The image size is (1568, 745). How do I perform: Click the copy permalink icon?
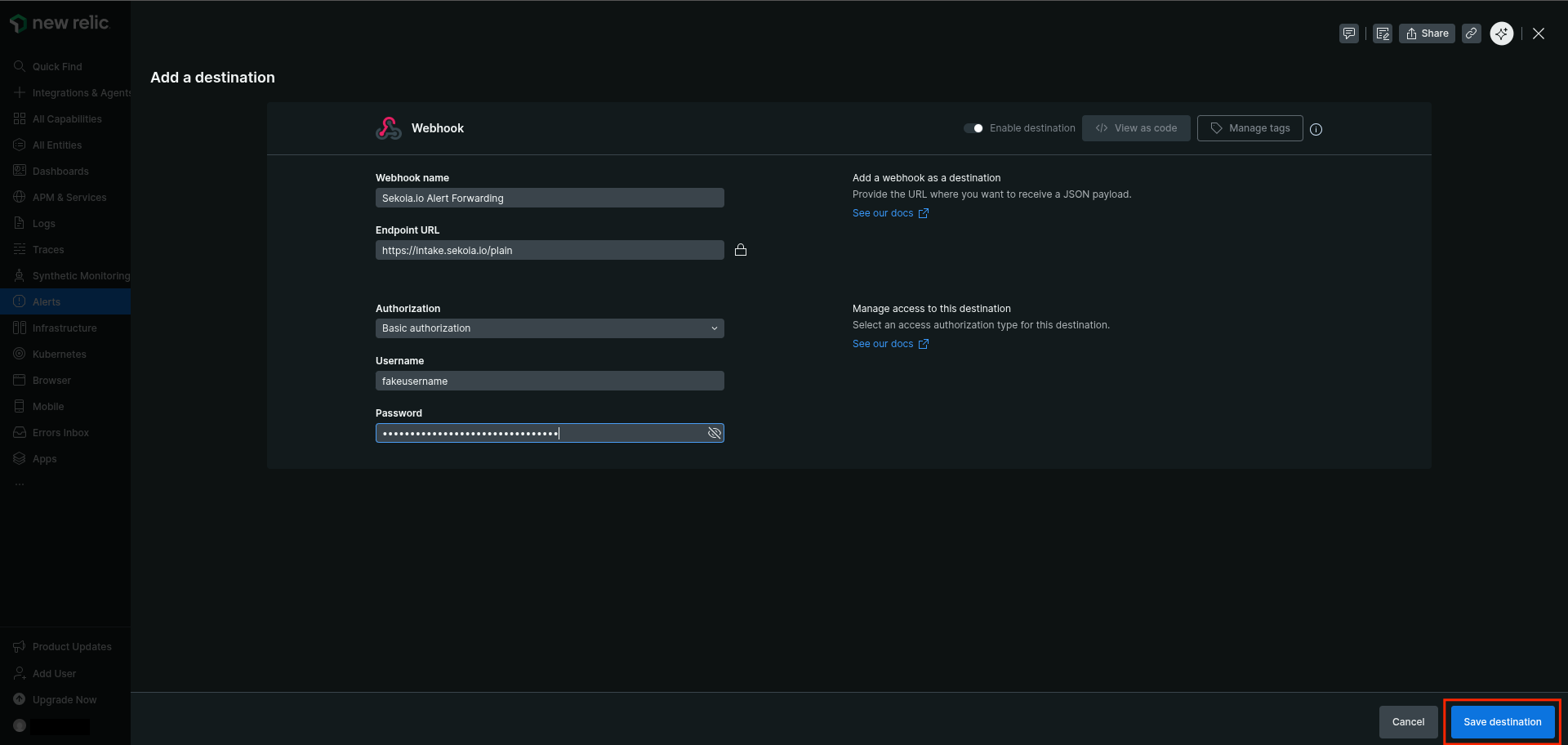[1471, 33]
